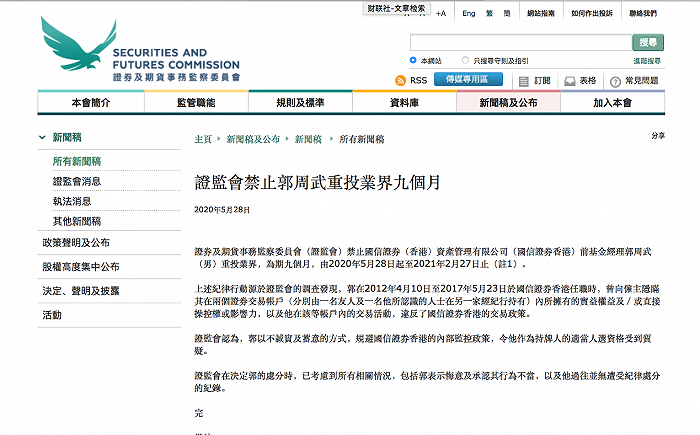Image resolution: width=700 pixels, height=435 pixels.
Task: Switch language to Eng
Action: click(x=467, y=13)
